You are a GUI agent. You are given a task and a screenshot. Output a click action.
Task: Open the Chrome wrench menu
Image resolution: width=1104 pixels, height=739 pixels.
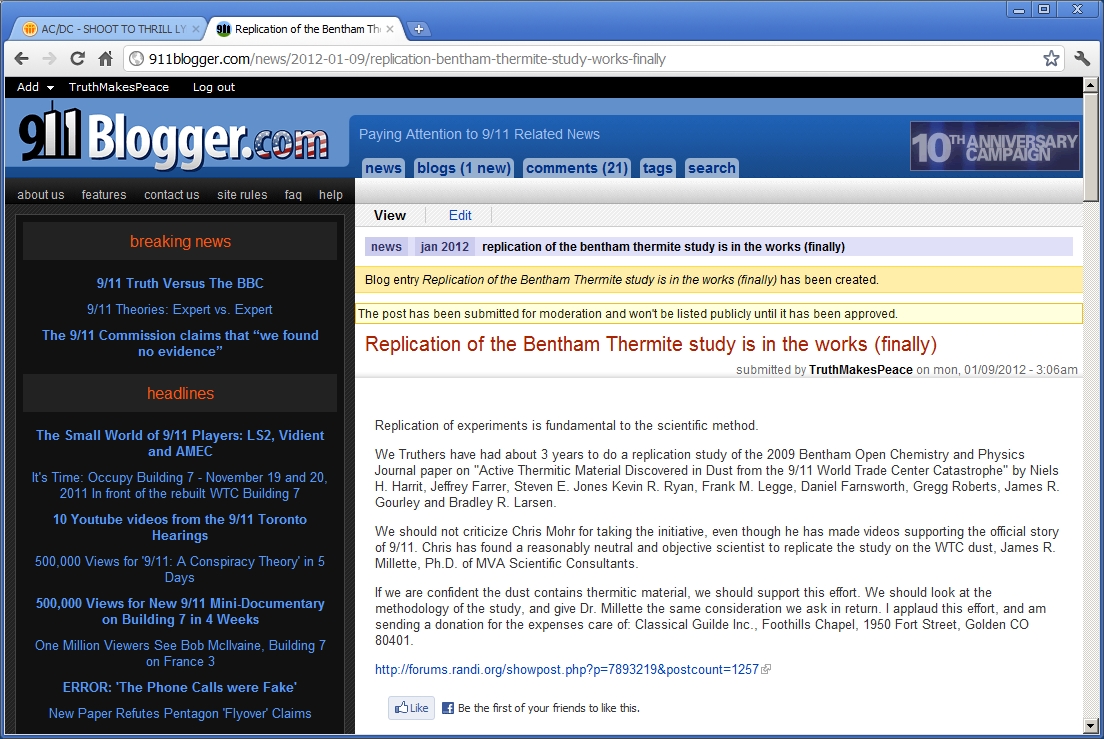1082,58
